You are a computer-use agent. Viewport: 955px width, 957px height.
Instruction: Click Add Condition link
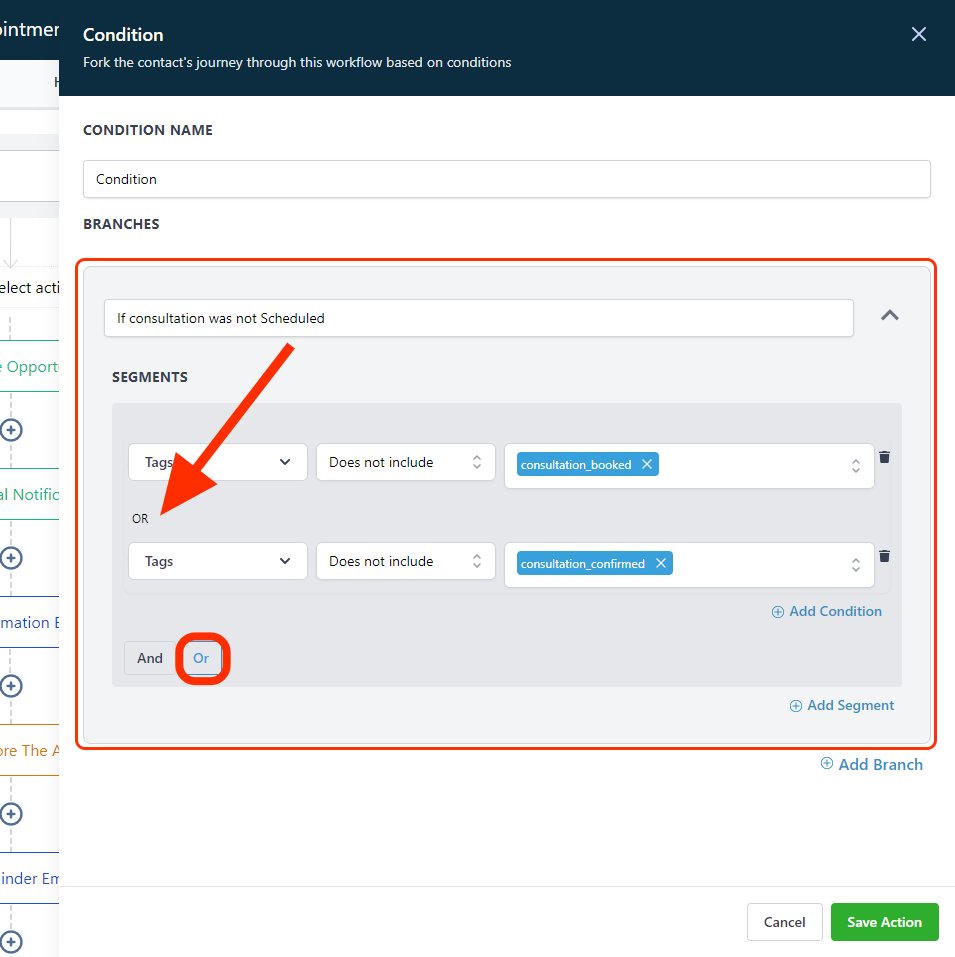(827, 612)
